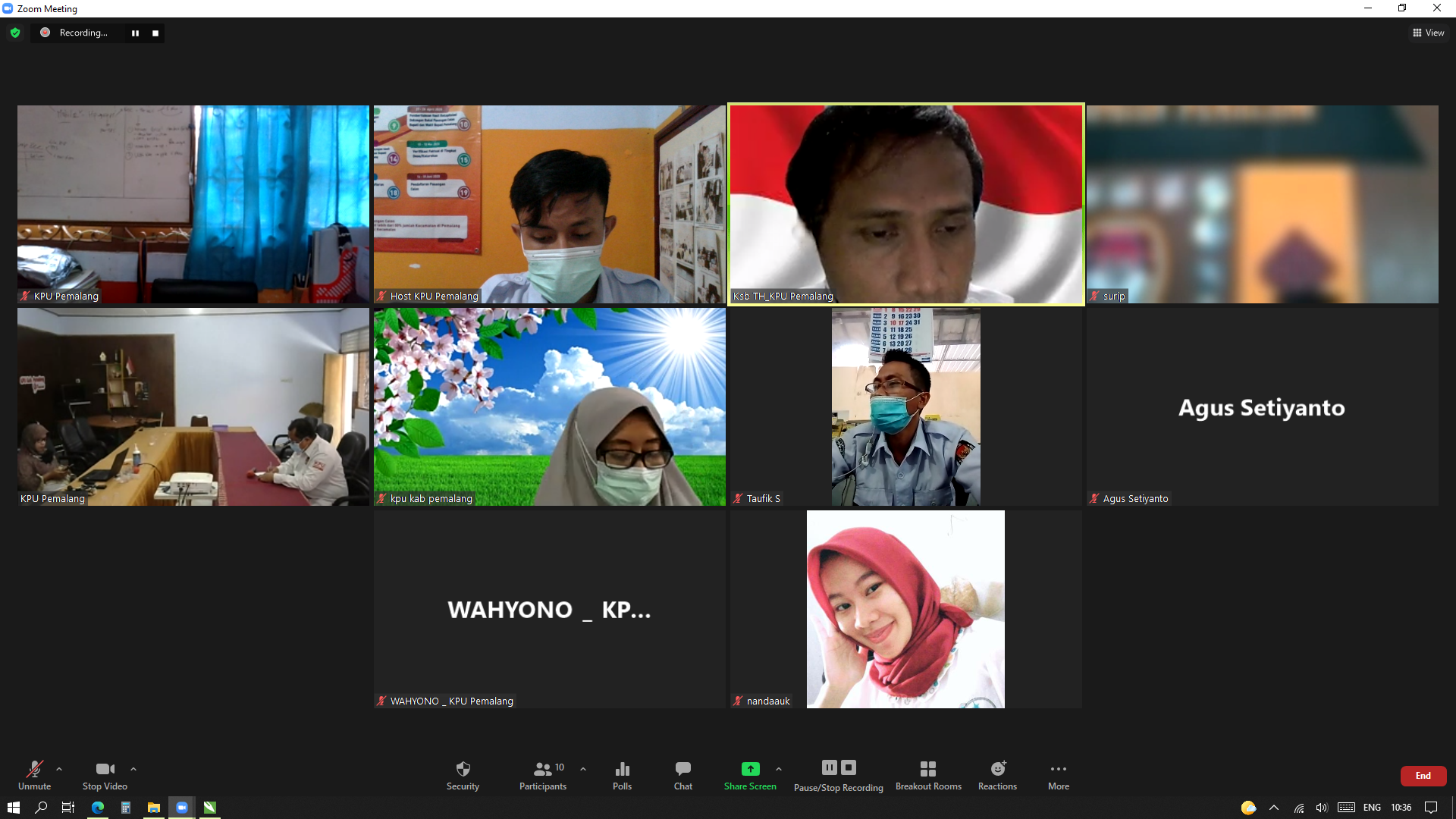Expand share screen options arrow
Image resolution: width=1456 pixels, height=819 pixels.
click(779, 769)
